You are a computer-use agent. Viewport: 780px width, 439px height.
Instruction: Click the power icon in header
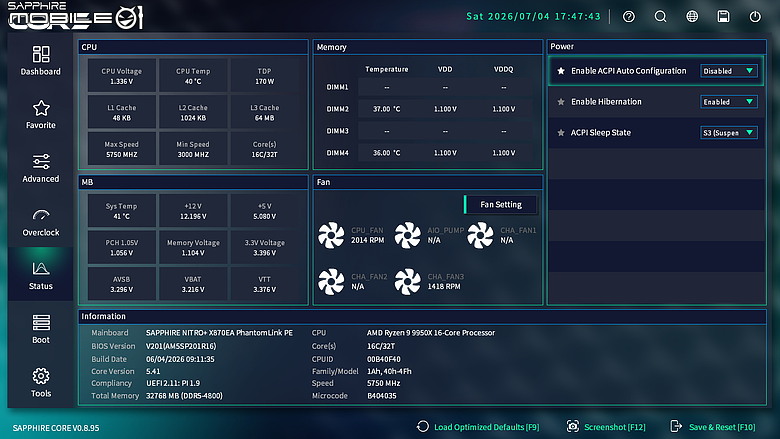[755, 16]
